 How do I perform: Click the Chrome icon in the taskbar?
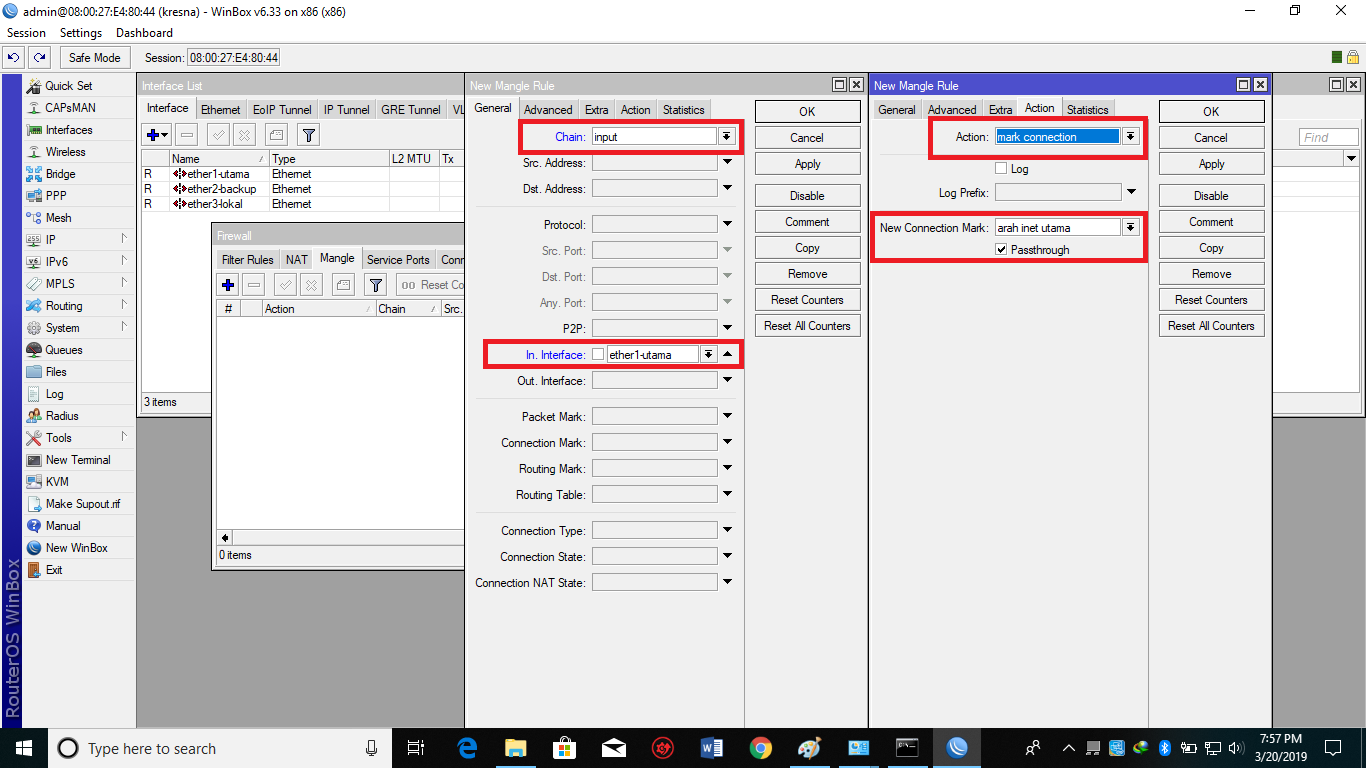coord(761,748)
